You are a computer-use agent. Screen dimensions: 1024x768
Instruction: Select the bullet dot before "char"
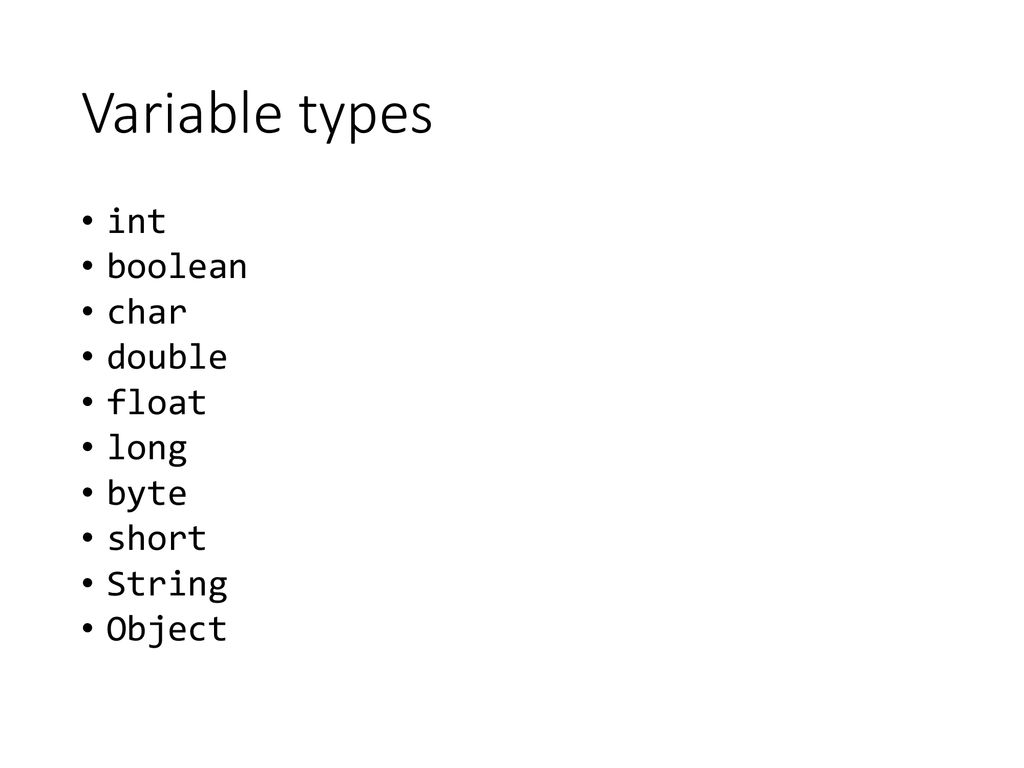pos(88,312)
